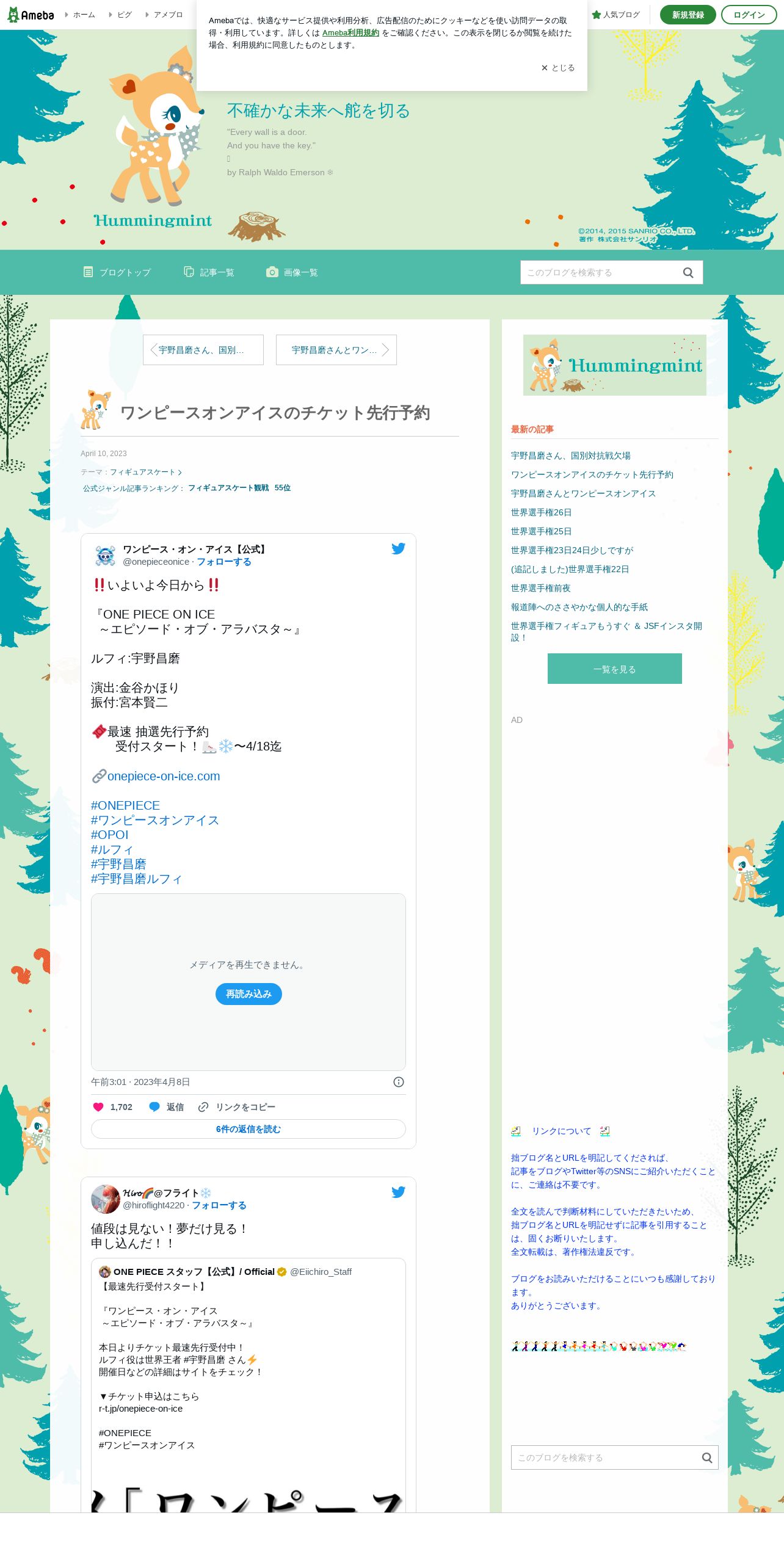
Task: Open フィギュアスケート観戦 ranking link
Action: (x=228, y=488)
